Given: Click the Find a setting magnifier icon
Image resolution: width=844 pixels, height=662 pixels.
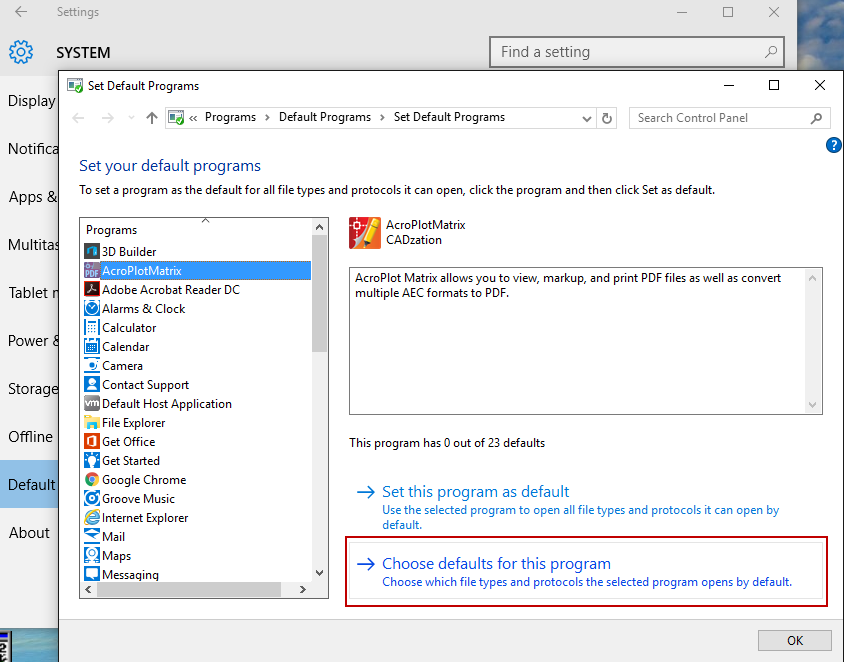Looking at the screenshot, I should [x=770, y=52].
